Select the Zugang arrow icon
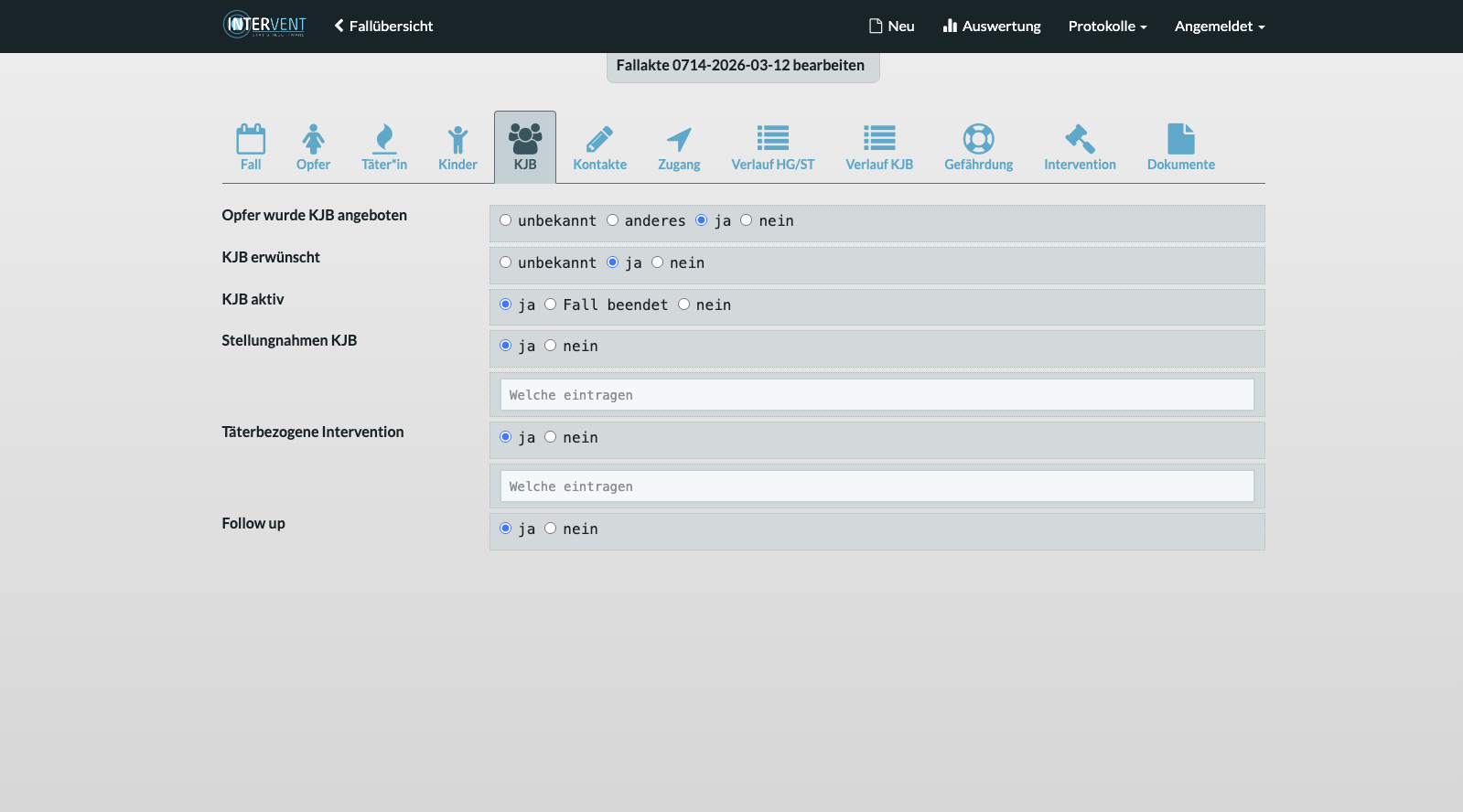The width and height of the screenshot is (1463, 812). 679,140
